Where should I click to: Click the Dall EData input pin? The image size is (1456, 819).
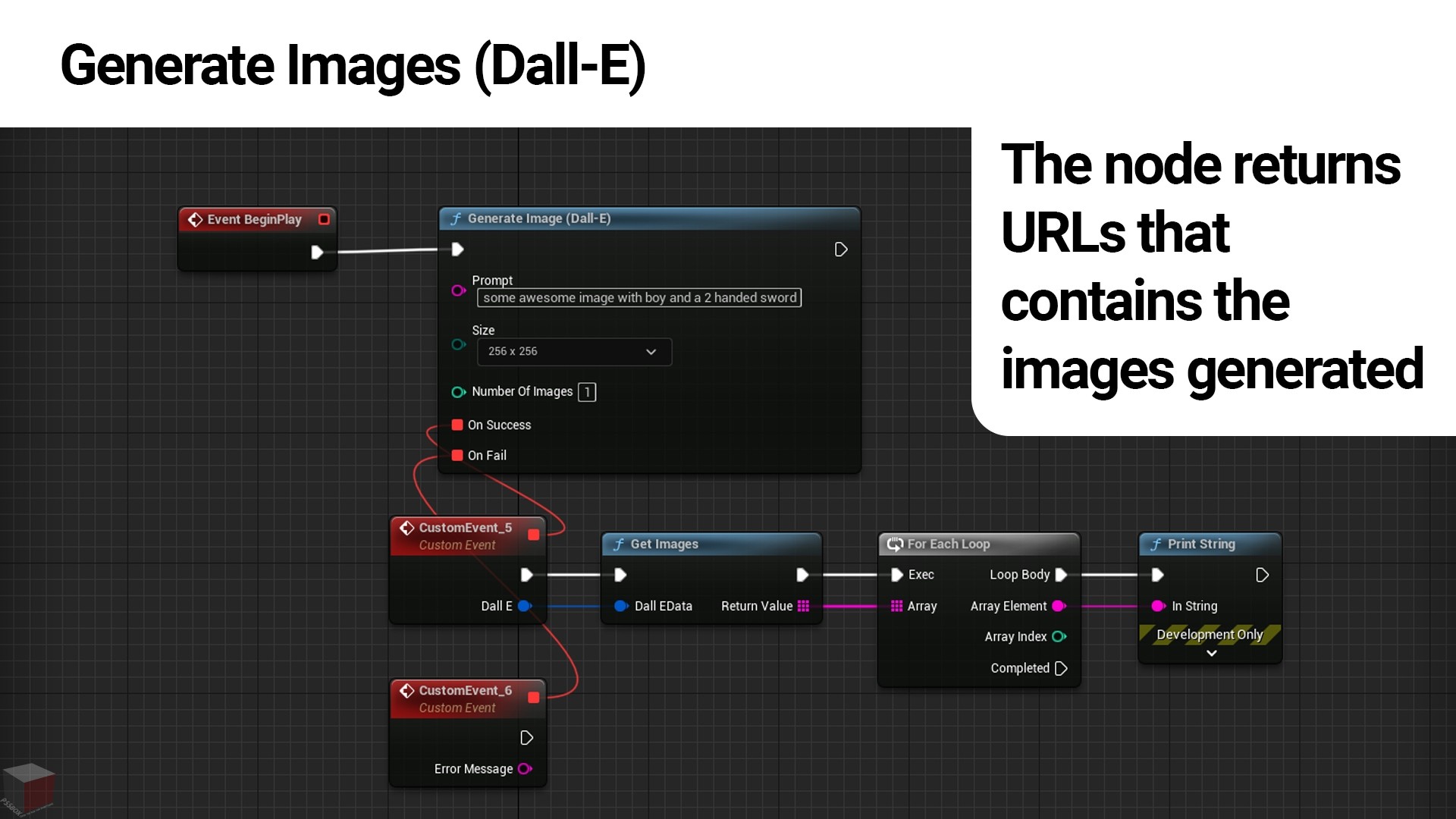(621, 606)
